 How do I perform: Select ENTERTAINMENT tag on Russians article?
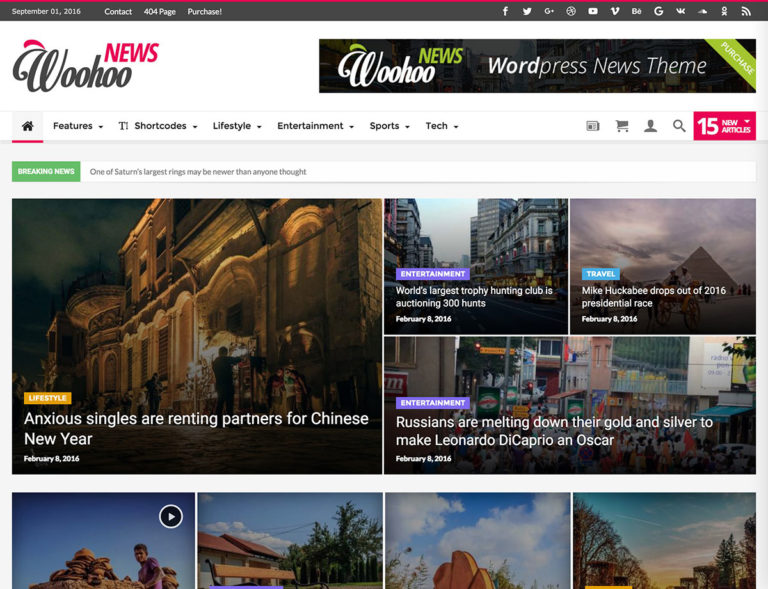[x=432, y=403]
